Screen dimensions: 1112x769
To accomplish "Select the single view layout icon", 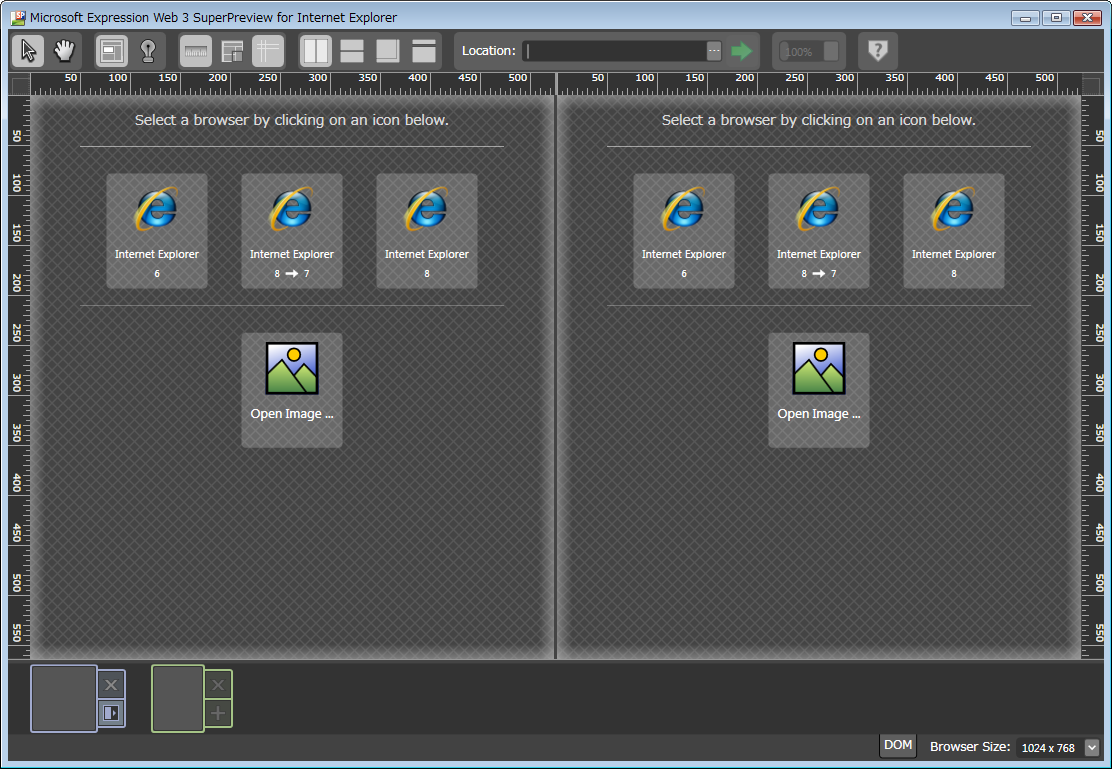I will click(424, 51).
